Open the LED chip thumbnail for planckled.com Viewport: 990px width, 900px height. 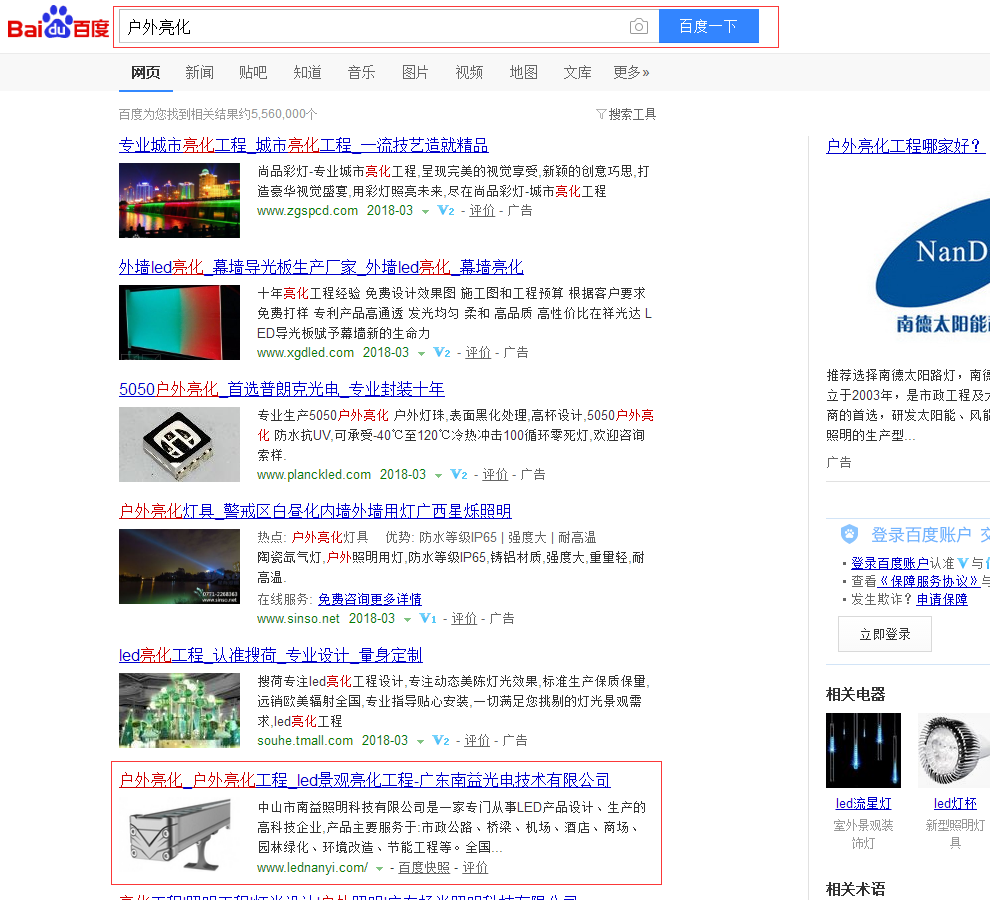point(179,445)
